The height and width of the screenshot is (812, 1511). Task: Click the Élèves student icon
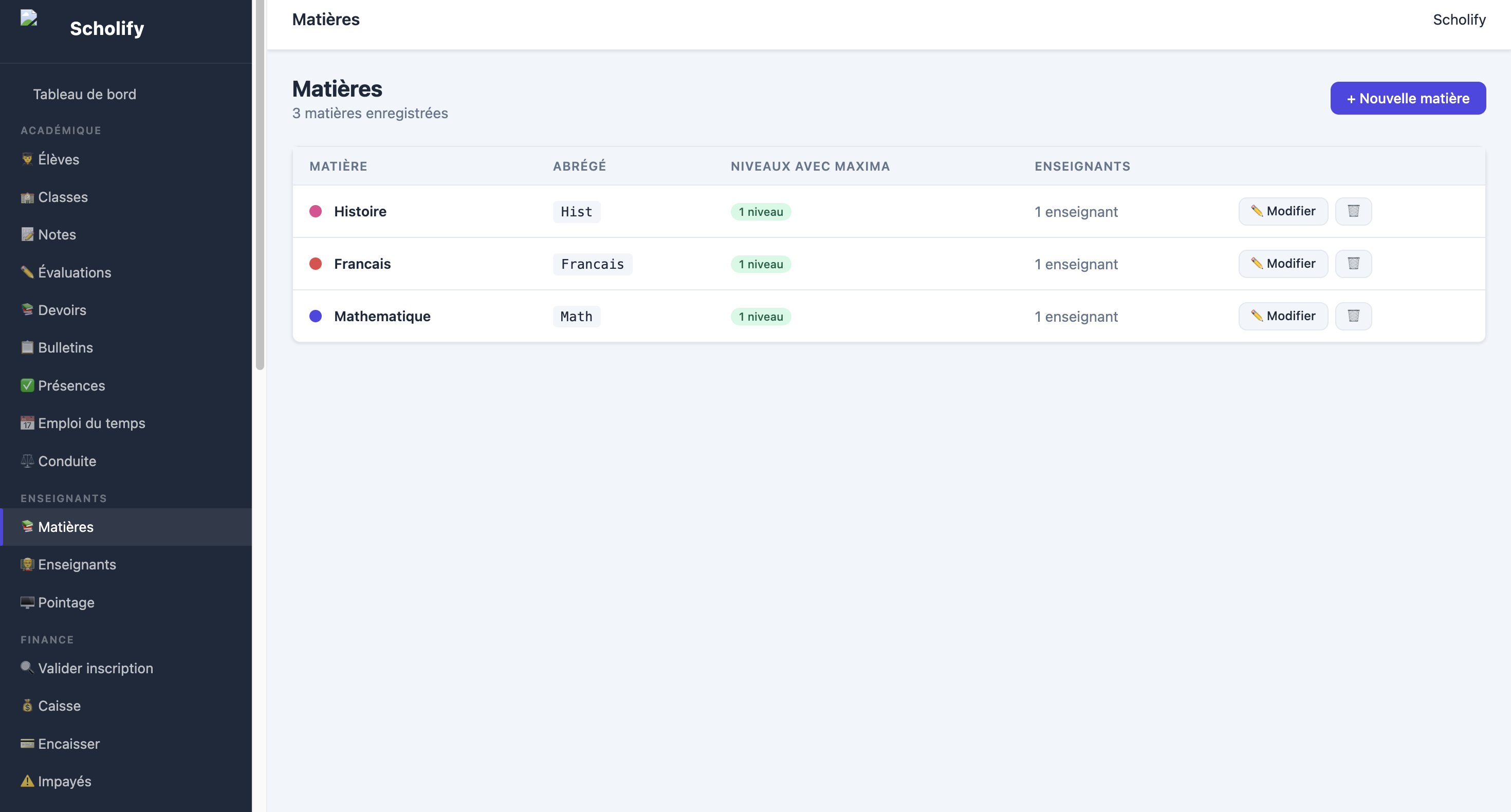[27, 159]
